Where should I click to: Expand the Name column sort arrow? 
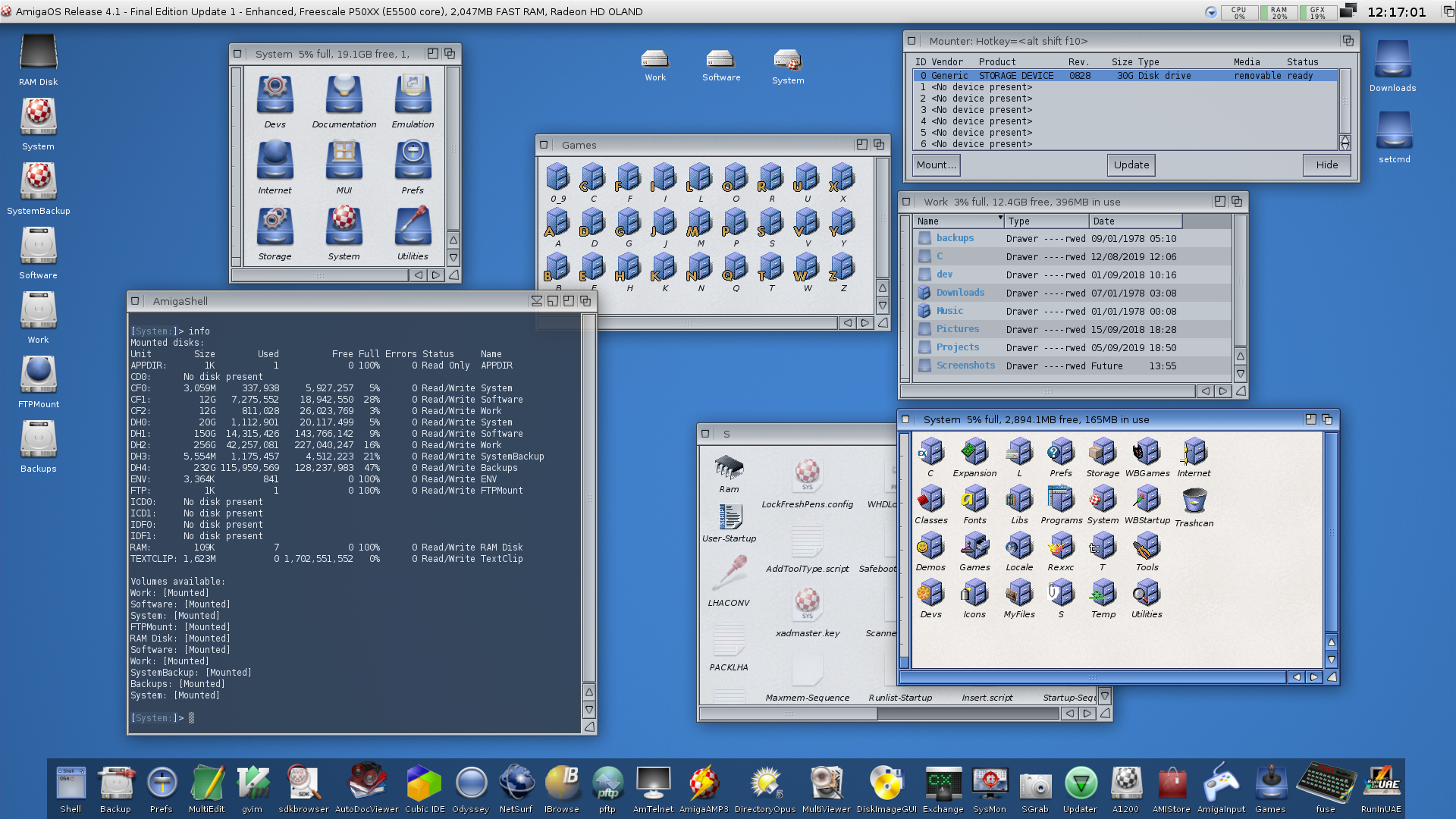click(999, 219)
